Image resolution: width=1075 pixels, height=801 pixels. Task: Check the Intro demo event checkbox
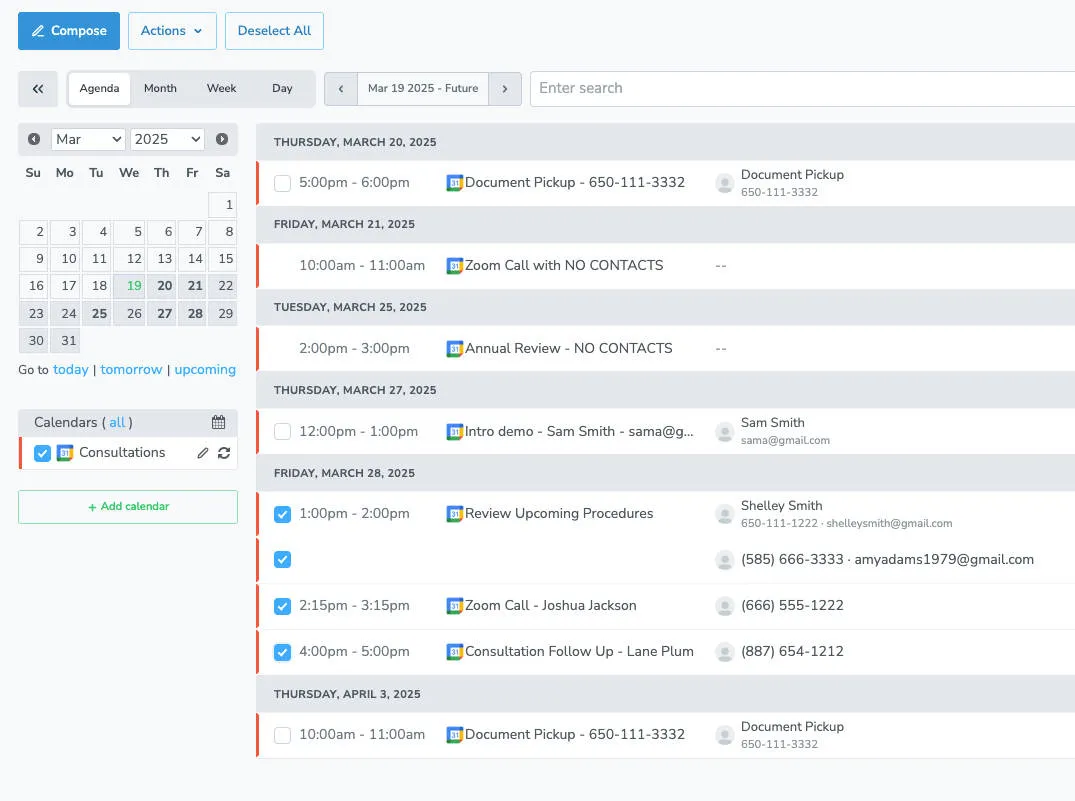point(281,430)
